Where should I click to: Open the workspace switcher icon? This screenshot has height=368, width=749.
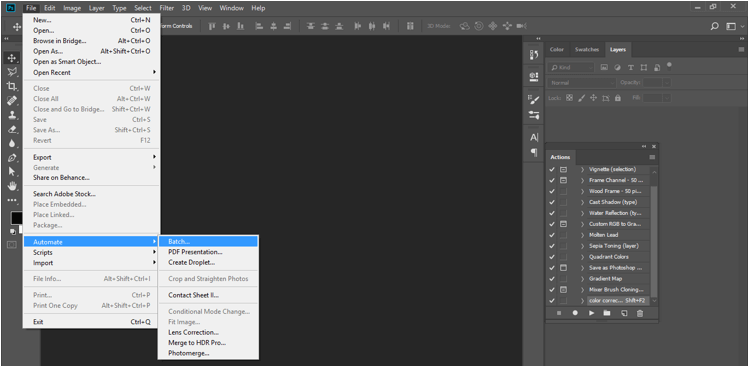point(732,26)
